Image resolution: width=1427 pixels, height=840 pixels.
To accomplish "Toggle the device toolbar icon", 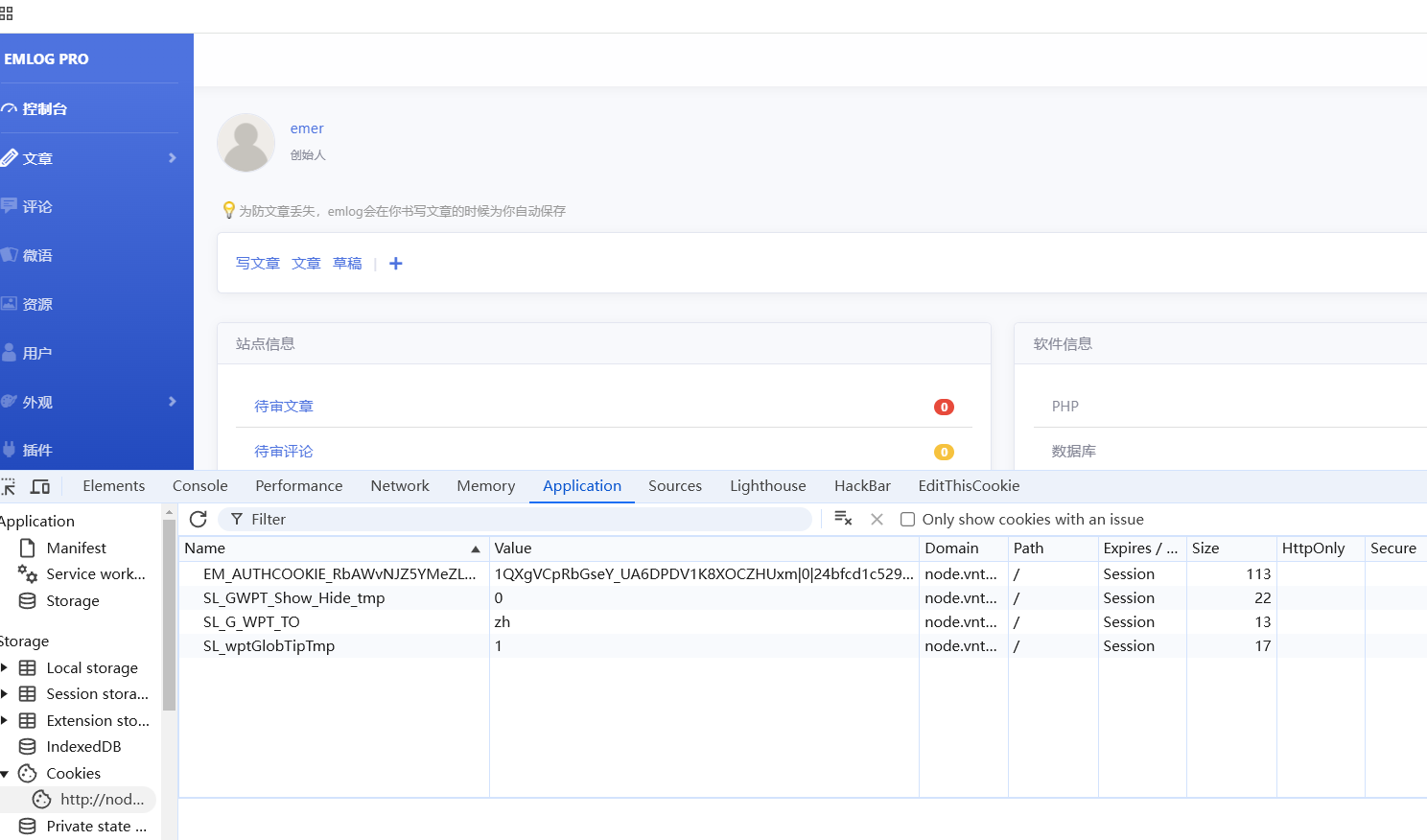I will point(40,486).
